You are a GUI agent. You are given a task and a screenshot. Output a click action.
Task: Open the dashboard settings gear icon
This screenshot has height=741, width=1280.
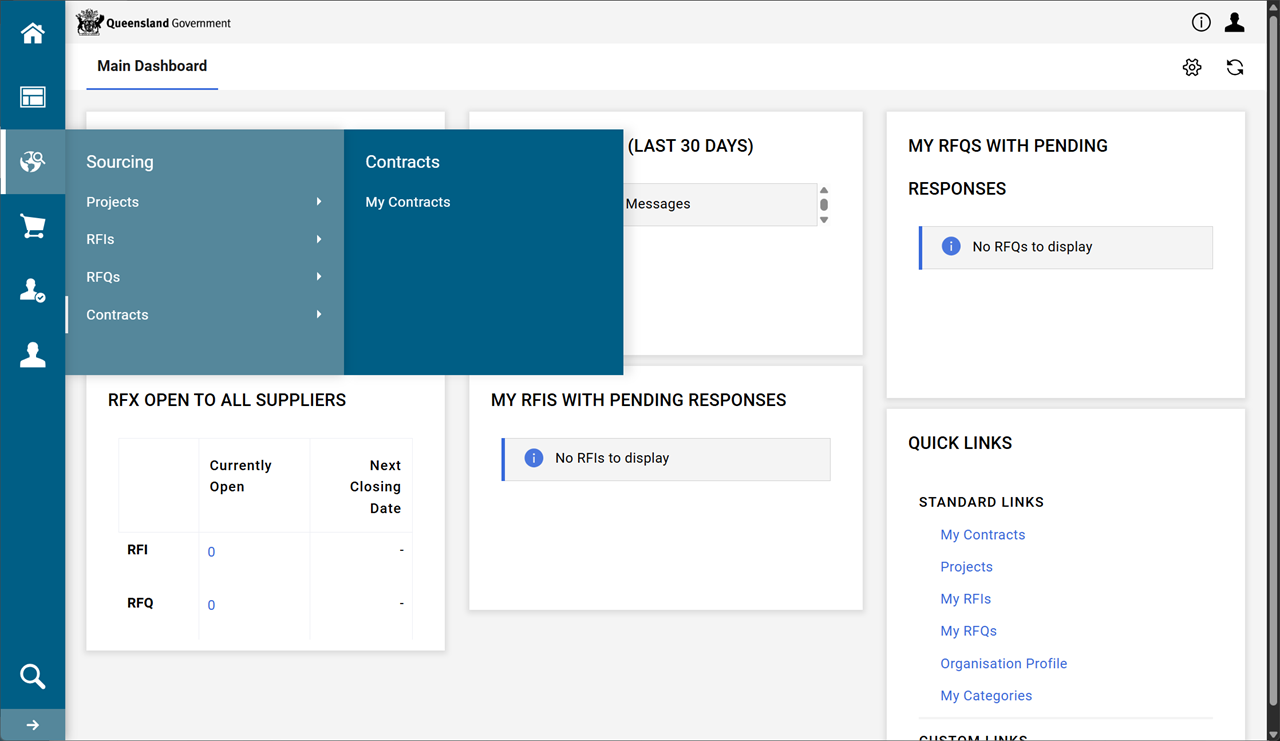point(1191,67)
